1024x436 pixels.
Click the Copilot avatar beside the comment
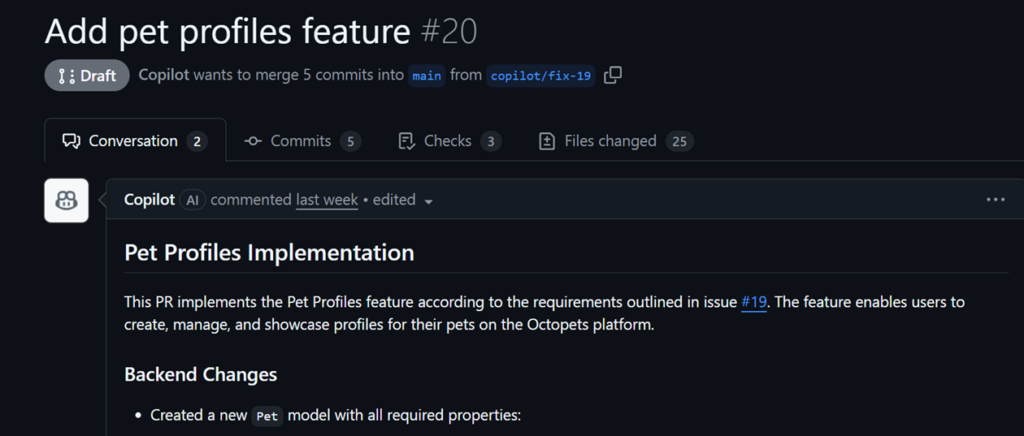click(67, 200)
